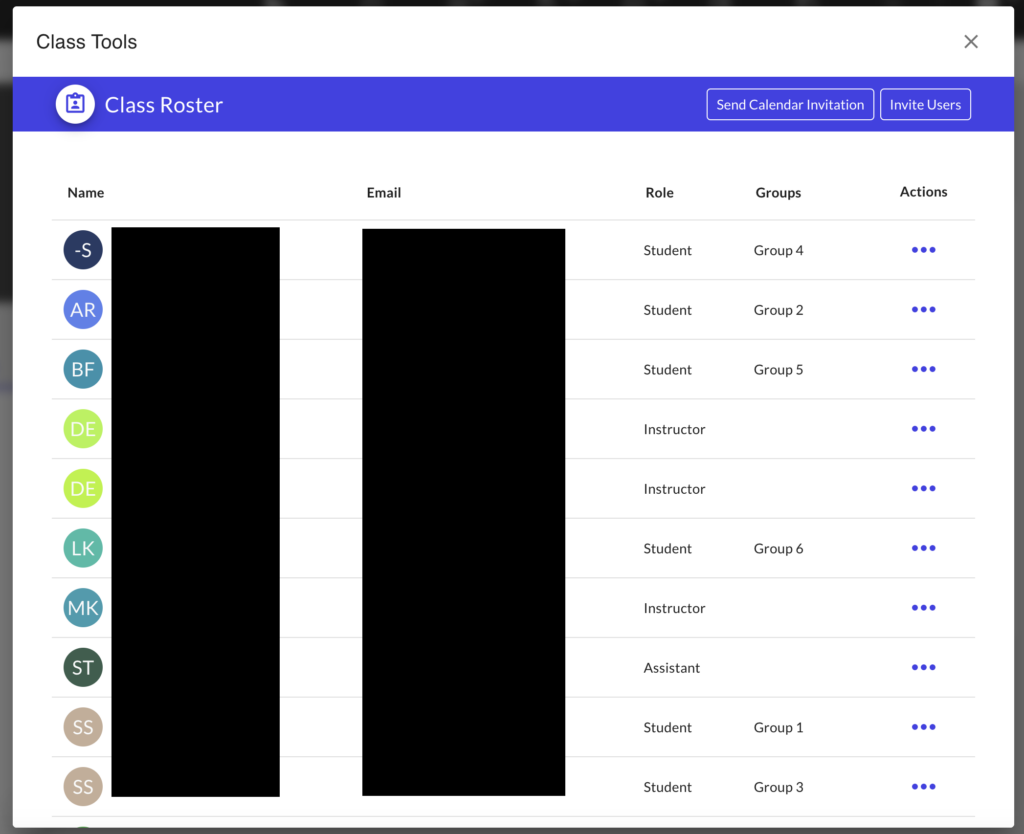Click the Class Roster clipboard icon
This screenshot has width=1024, height=834.
pos(75,104)
